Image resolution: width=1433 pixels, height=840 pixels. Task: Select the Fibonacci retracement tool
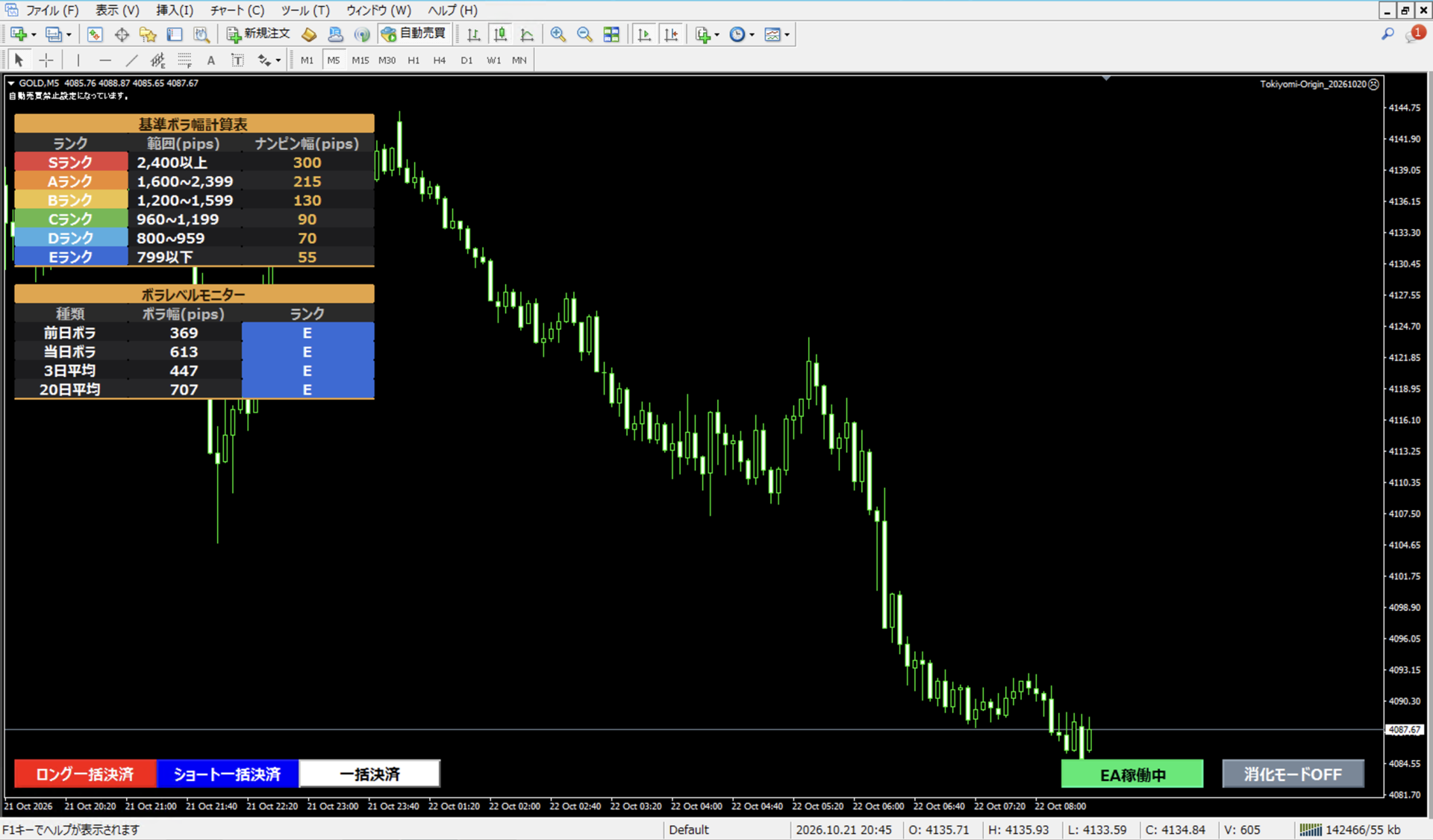(184, 60)
